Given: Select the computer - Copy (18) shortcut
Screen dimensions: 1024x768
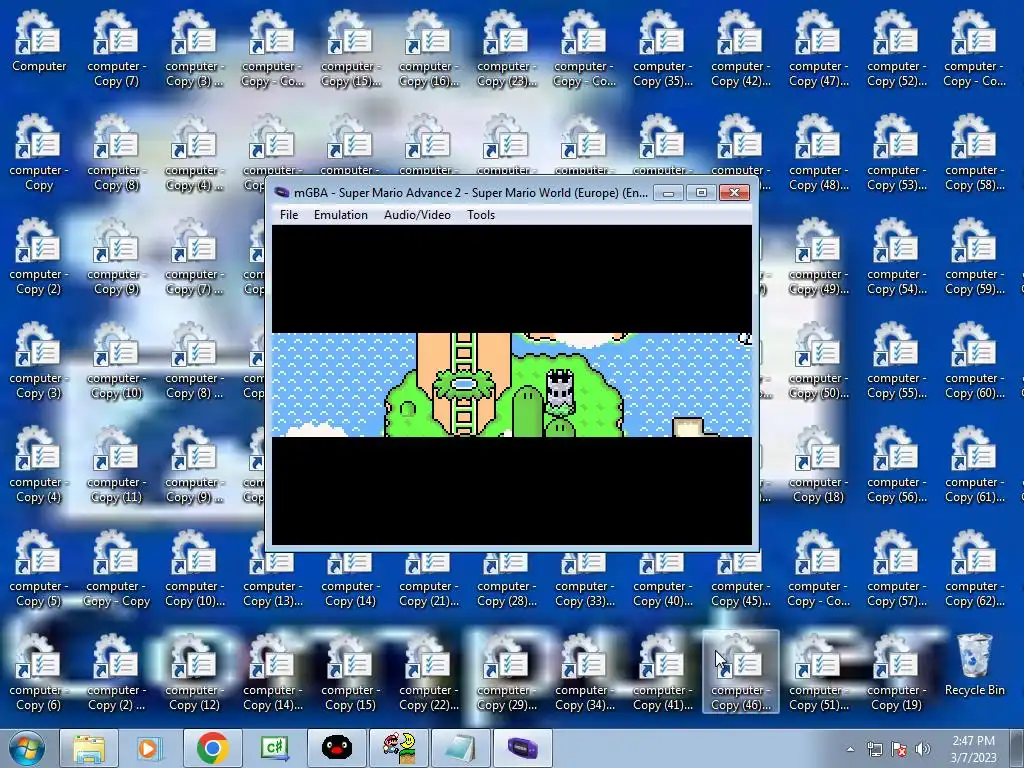Looking at the screenshot, I should click(818, 464).
